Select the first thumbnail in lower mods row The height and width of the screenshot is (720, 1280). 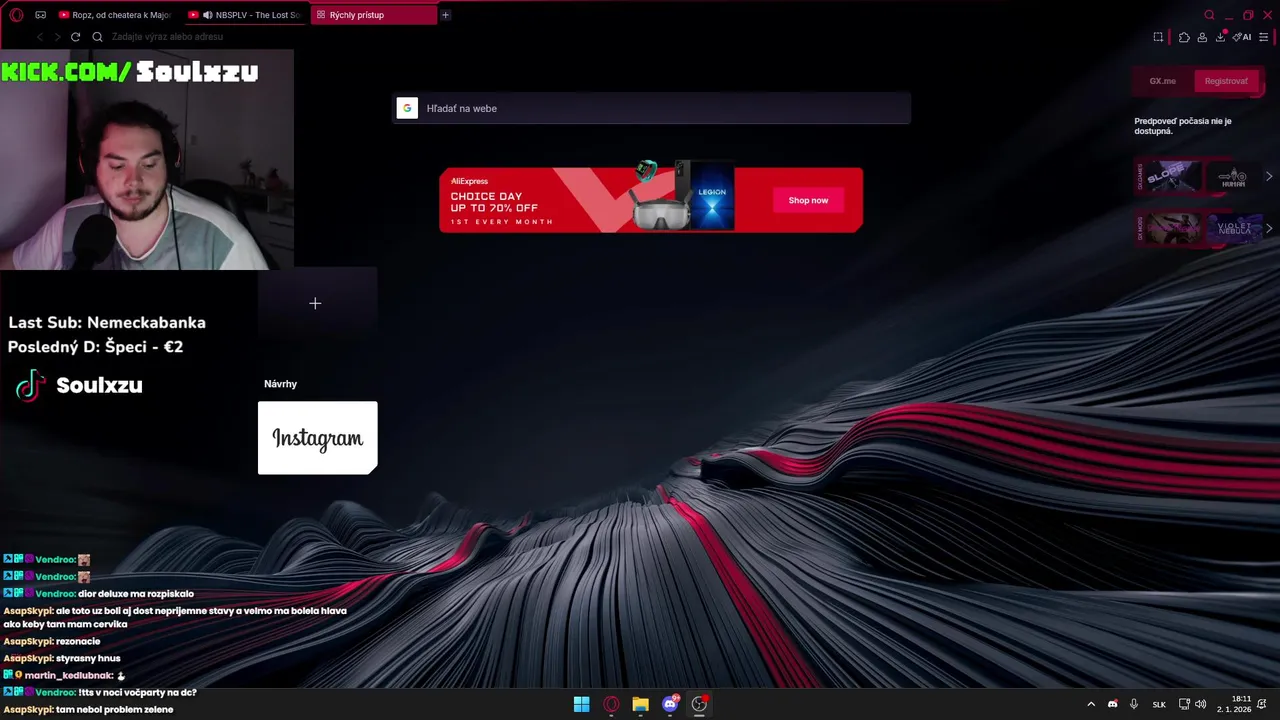point(1173,228)
